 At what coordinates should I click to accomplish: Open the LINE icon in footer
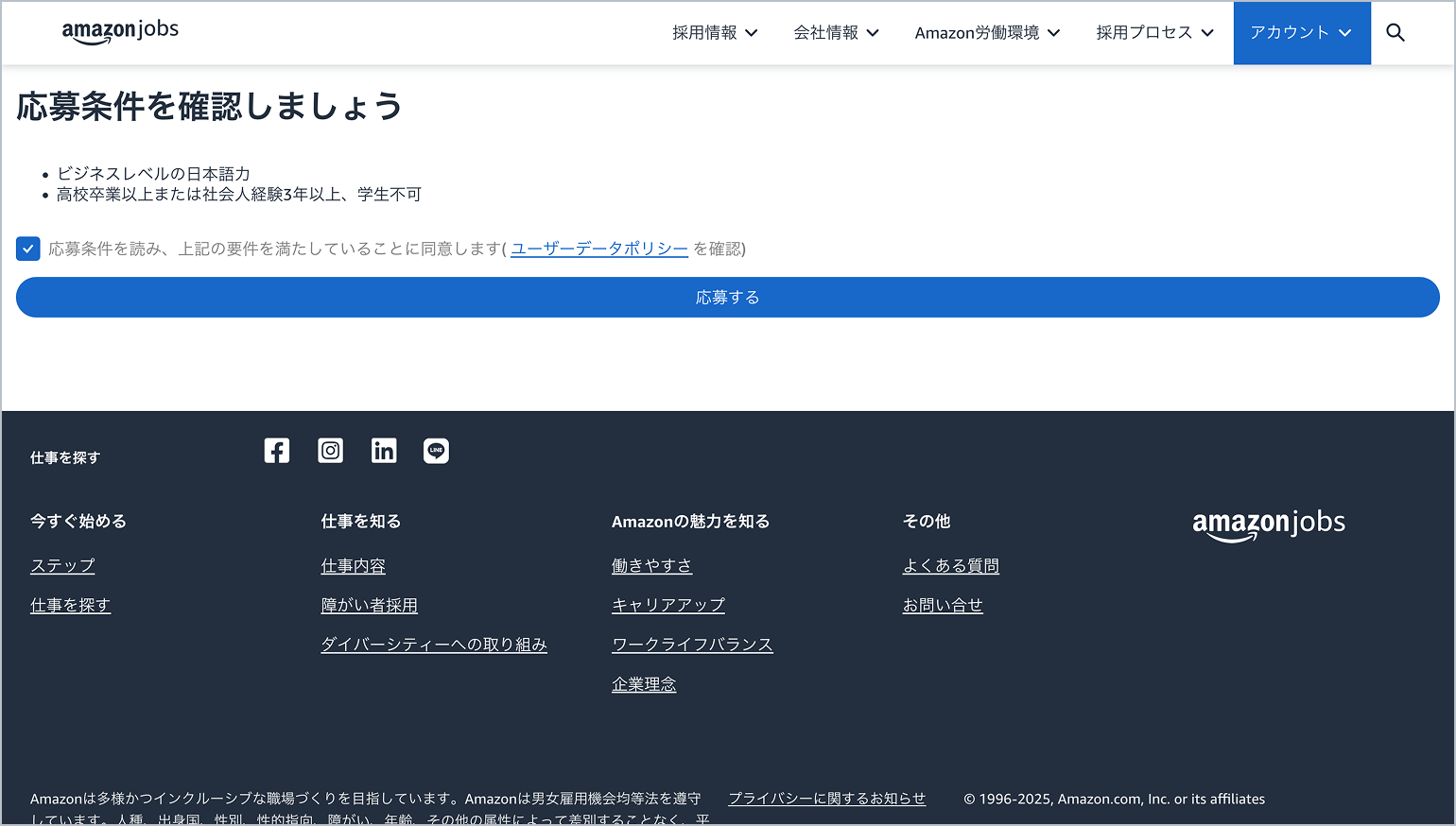[x=436, y=451]
